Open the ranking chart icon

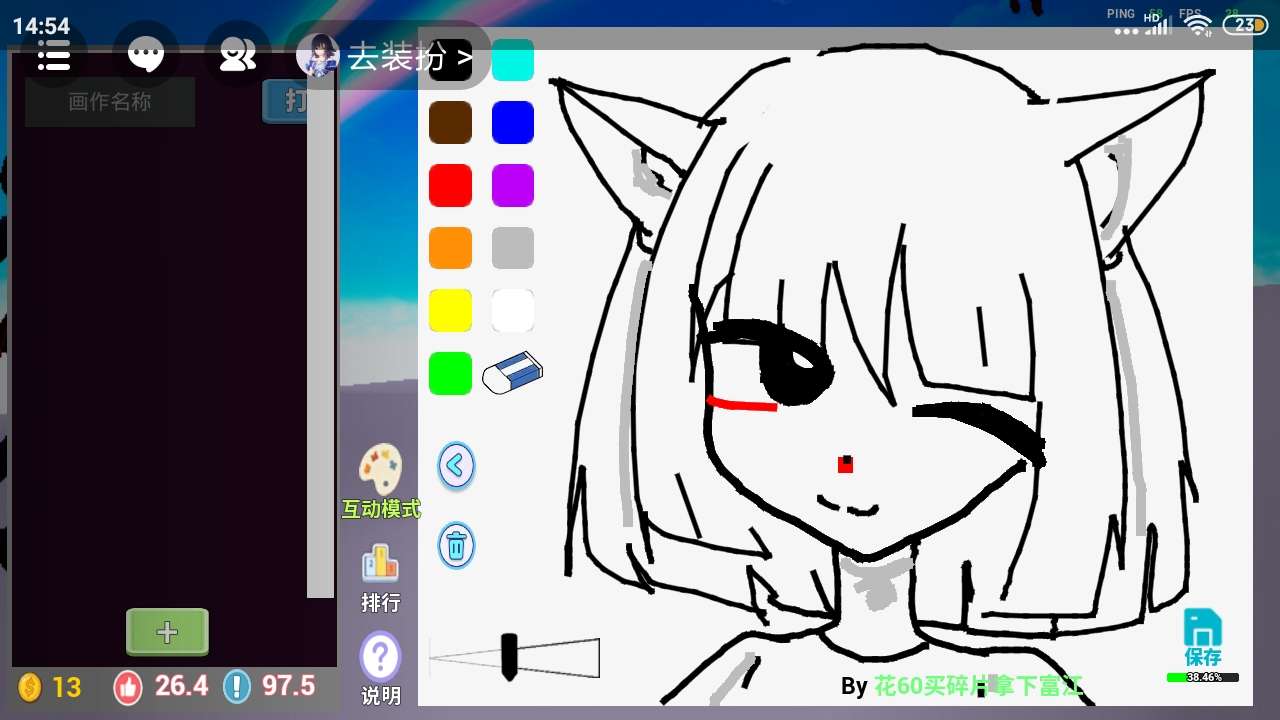pos(380,564)
